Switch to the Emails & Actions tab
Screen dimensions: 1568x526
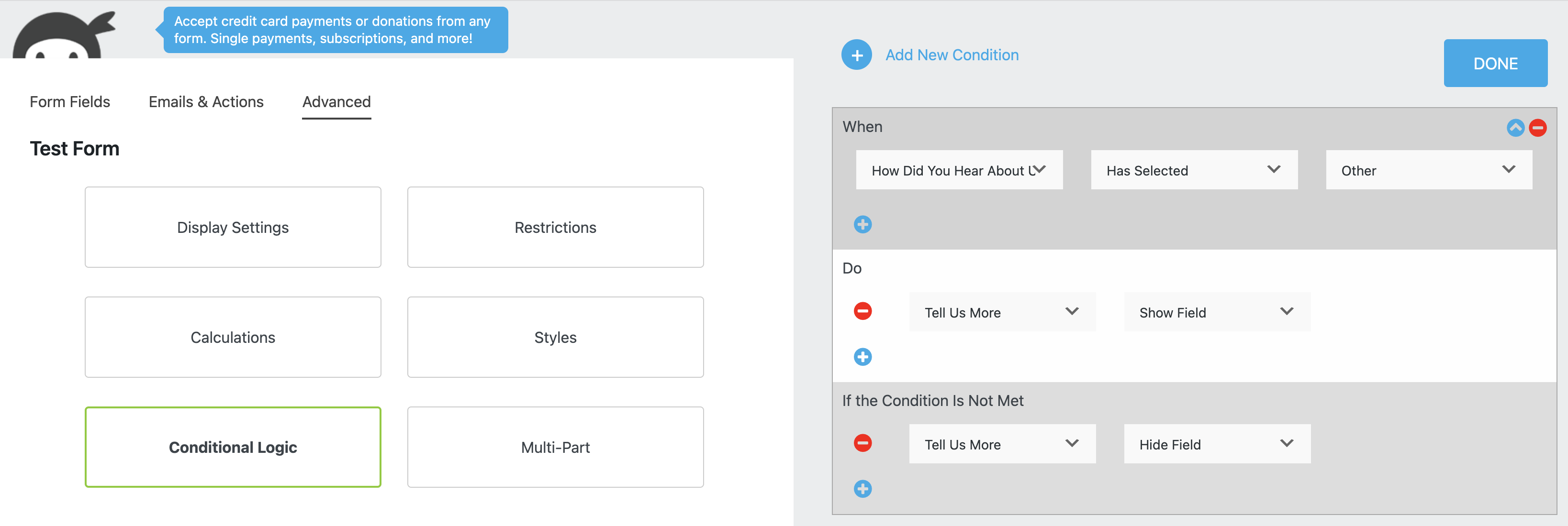(206, 101)
